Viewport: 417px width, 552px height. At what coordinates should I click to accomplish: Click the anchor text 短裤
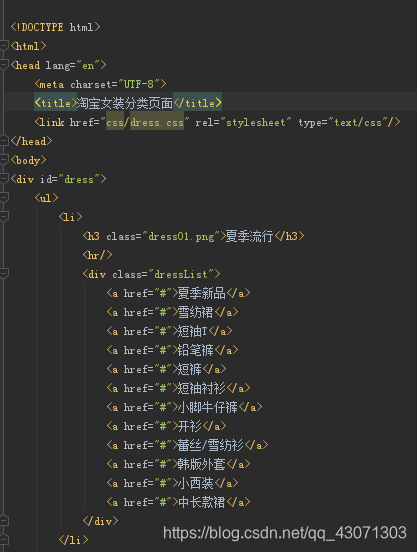coord(189,369)
